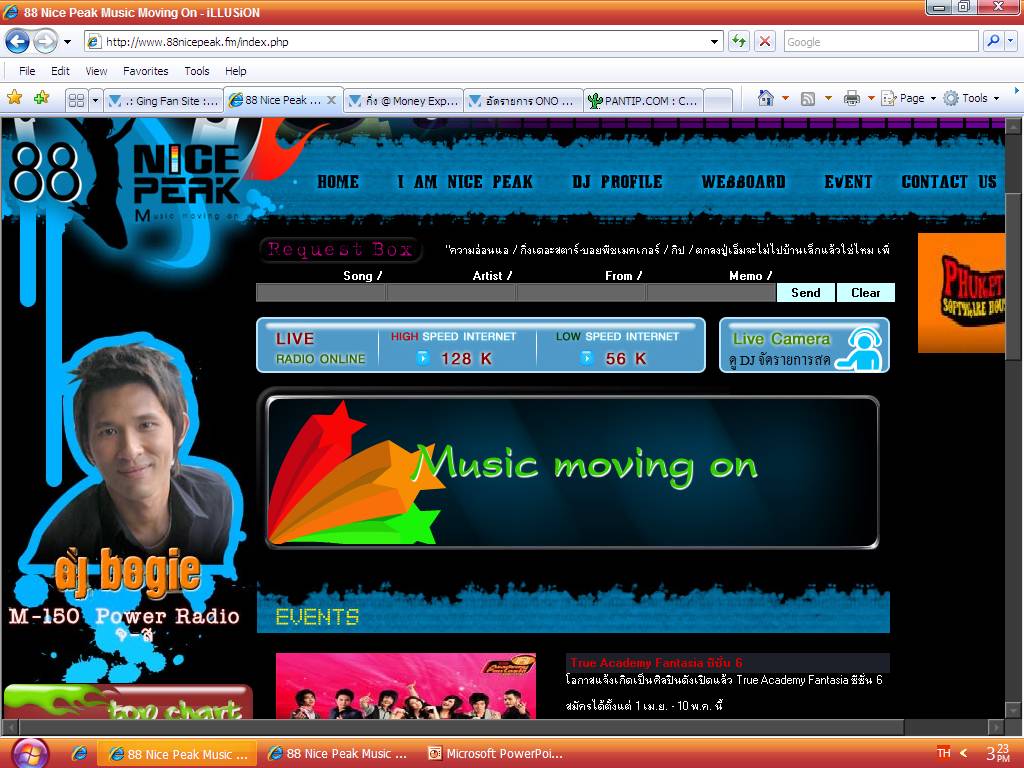Open the Tools menu in menu bar
The height and width of the screenshot is (768, 1024).
(x=197, y=71)
